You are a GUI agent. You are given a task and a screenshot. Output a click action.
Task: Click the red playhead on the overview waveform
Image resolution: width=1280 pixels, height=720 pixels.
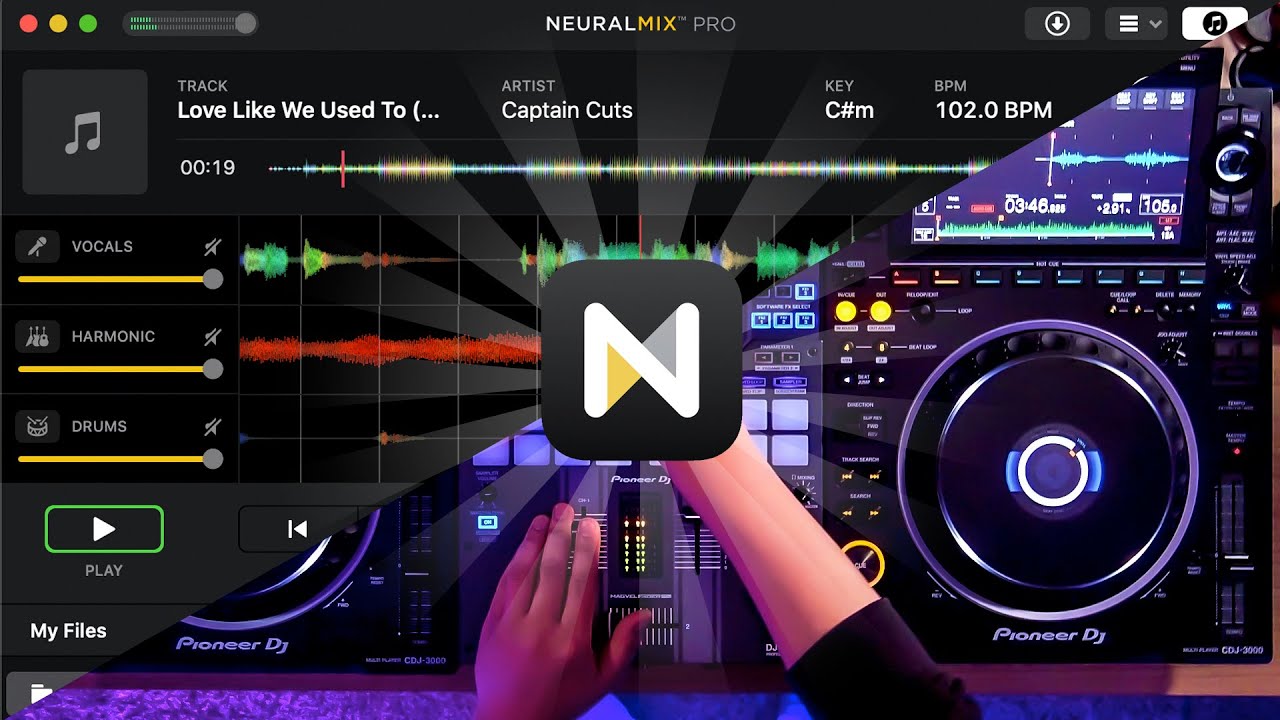pos(342,169)
